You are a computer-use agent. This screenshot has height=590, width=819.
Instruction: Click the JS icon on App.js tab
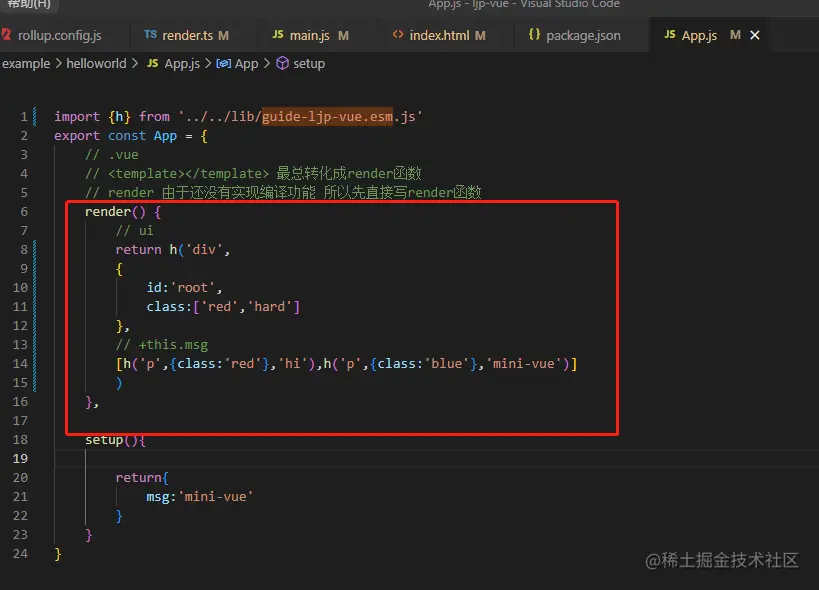tap(670, 34)
